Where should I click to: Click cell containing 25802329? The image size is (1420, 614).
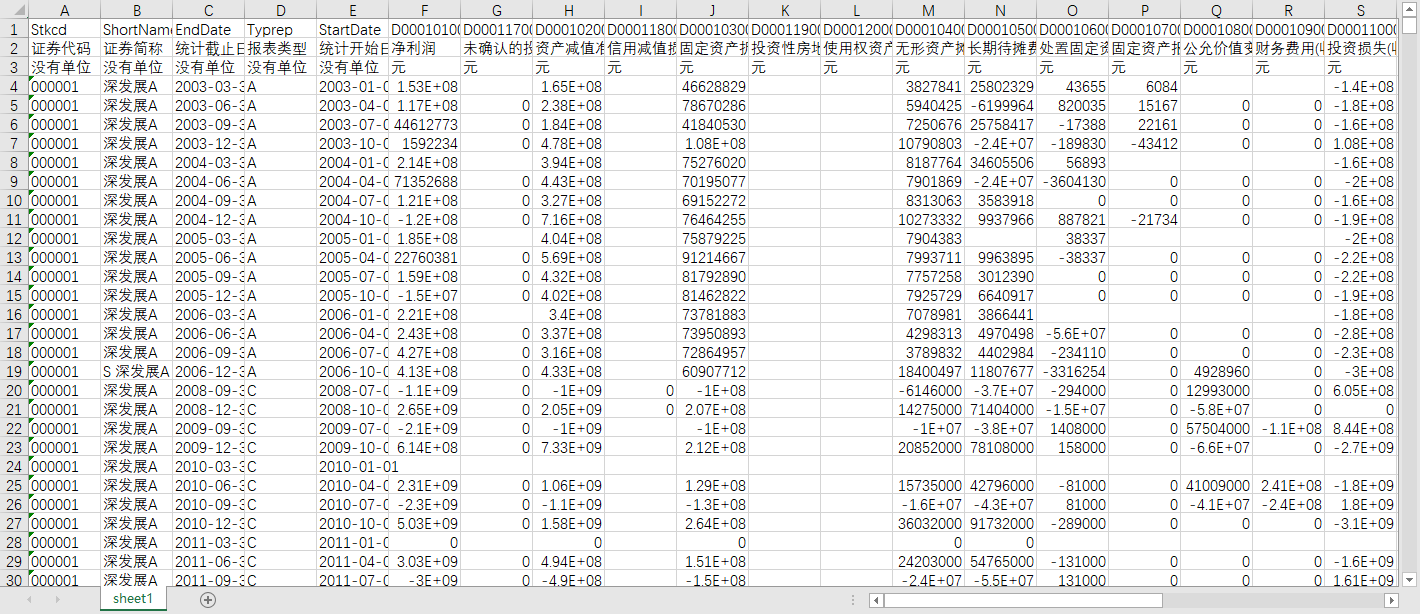pos(1000,86)
